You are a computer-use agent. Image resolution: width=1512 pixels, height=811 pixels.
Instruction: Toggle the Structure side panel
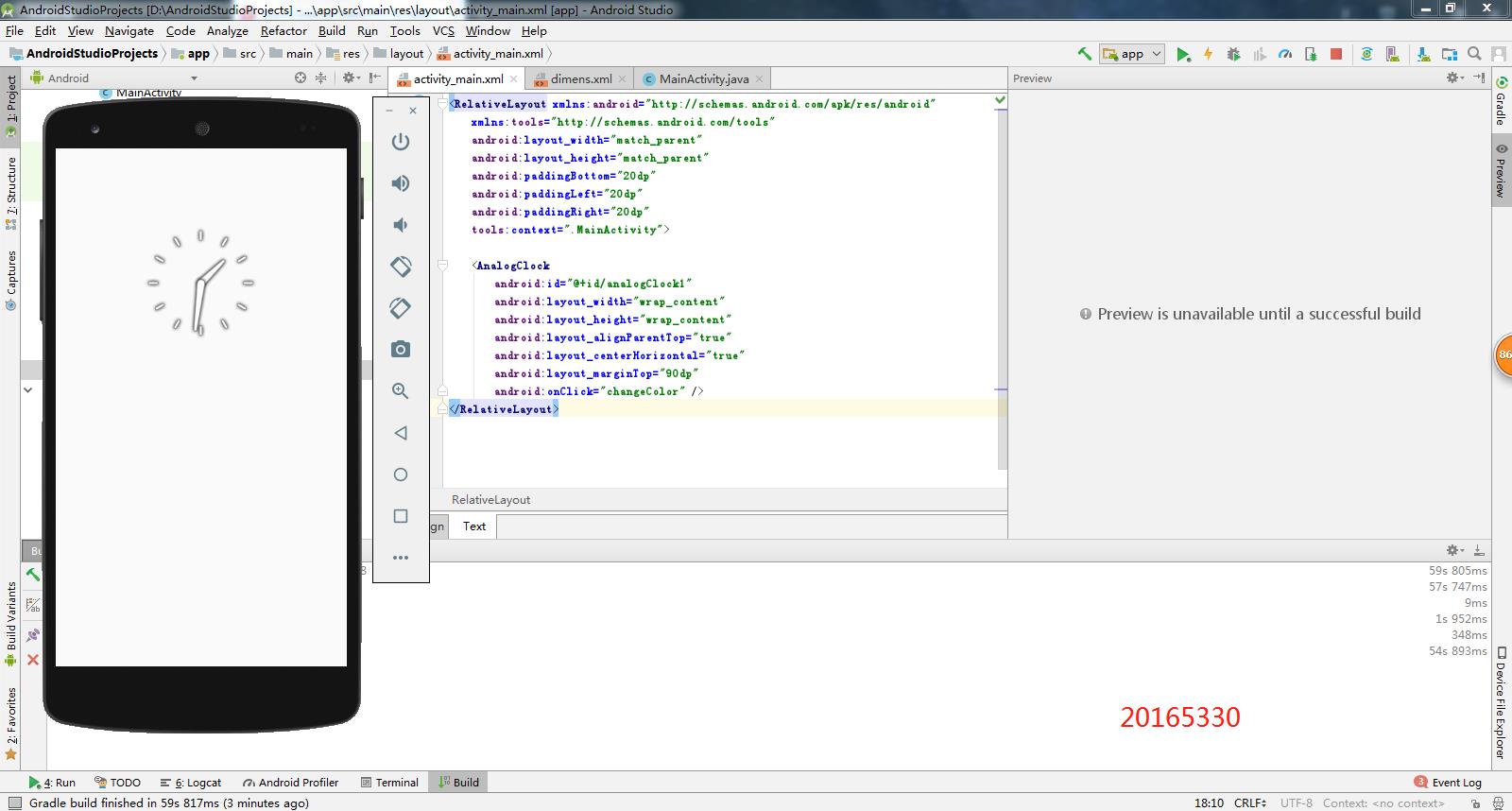coord(11,193)
